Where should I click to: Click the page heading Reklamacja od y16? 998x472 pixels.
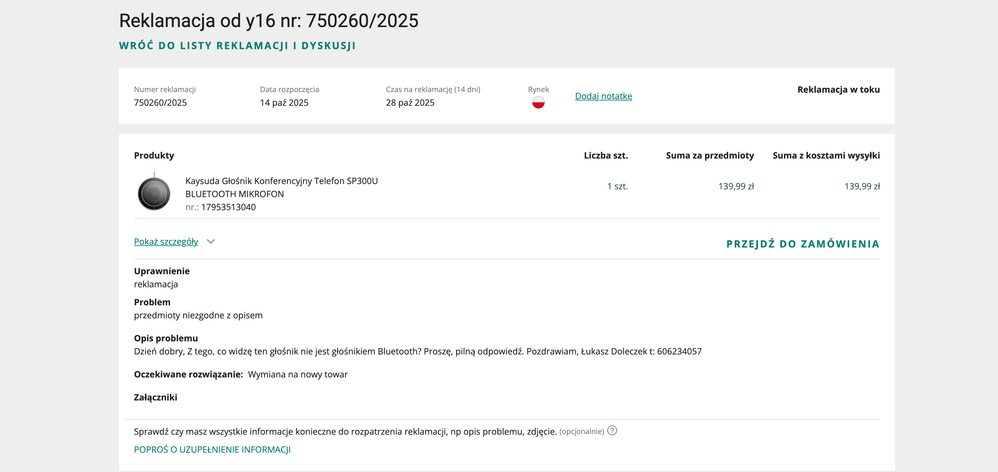(268, 21)
